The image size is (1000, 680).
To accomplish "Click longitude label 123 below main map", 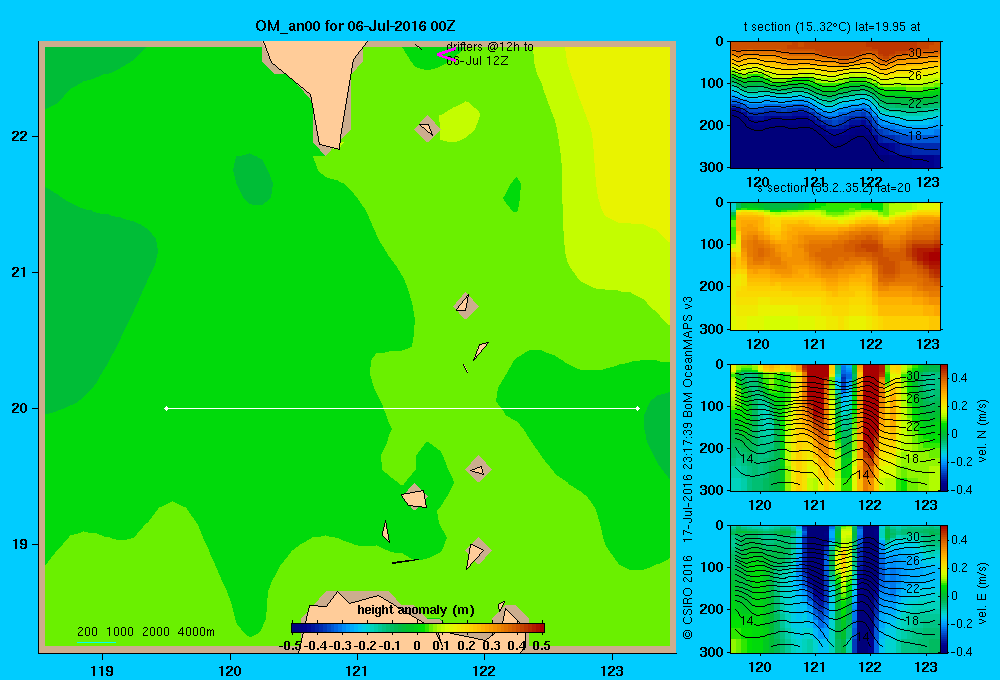I will coord(612,670).
